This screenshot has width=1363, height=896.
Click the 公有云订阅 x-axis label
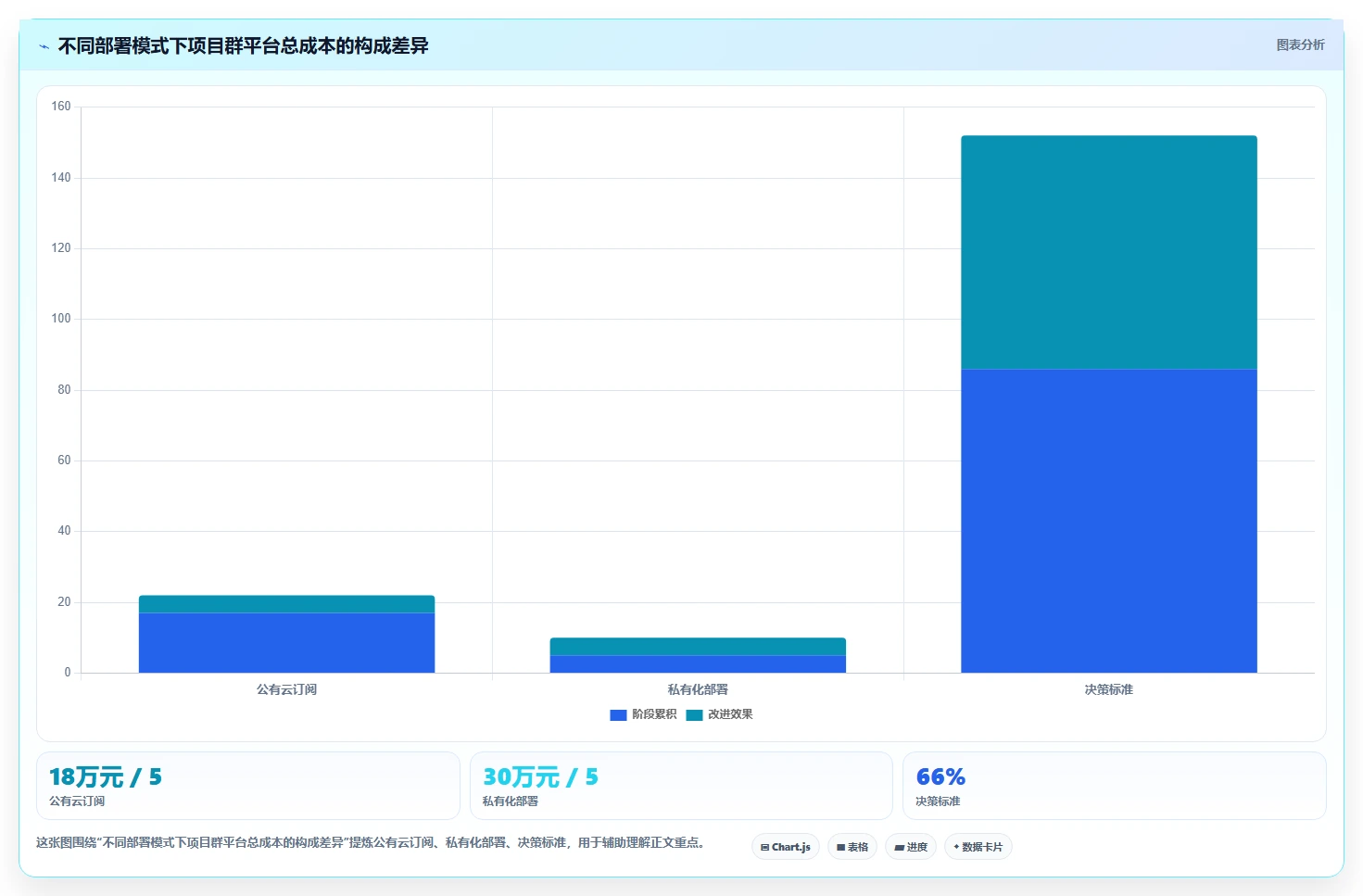[286, 689]
